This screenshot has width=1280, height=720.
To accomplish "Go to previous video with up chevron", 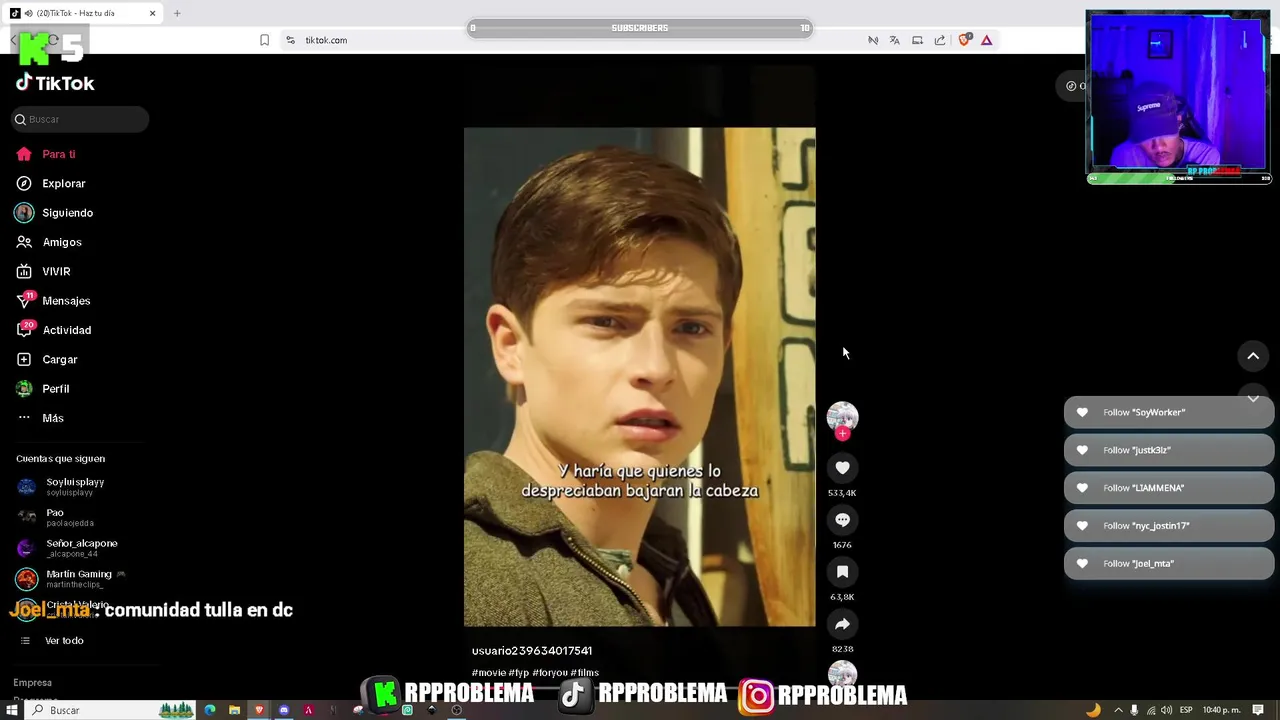I will click(x=1253, y=356).
